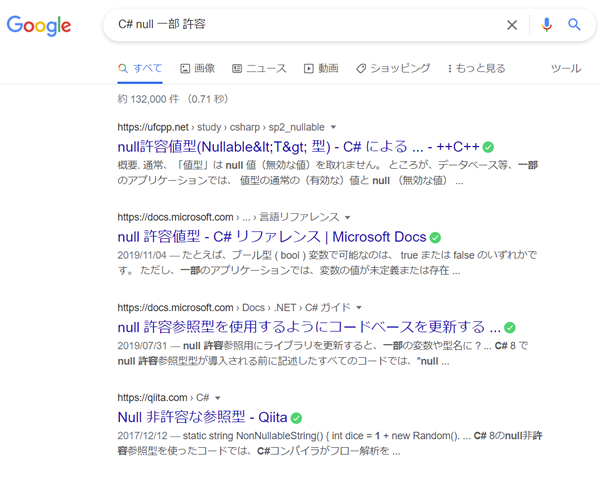Viewport: 600px width, 477px height.
Task: Click the 2017/12/12 Qiita snippet text
Action: (x=330, y=443)
